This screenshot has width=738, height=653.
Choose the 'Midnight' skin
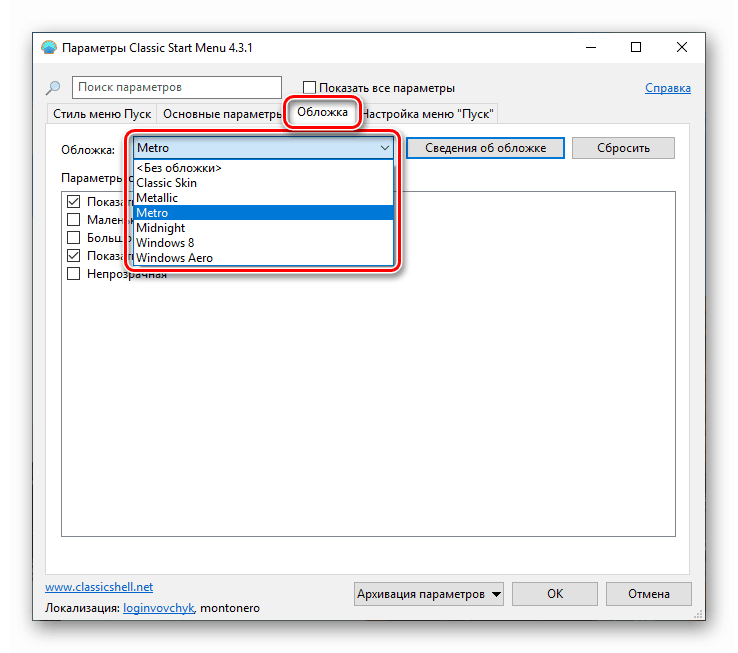coord(264,228)
